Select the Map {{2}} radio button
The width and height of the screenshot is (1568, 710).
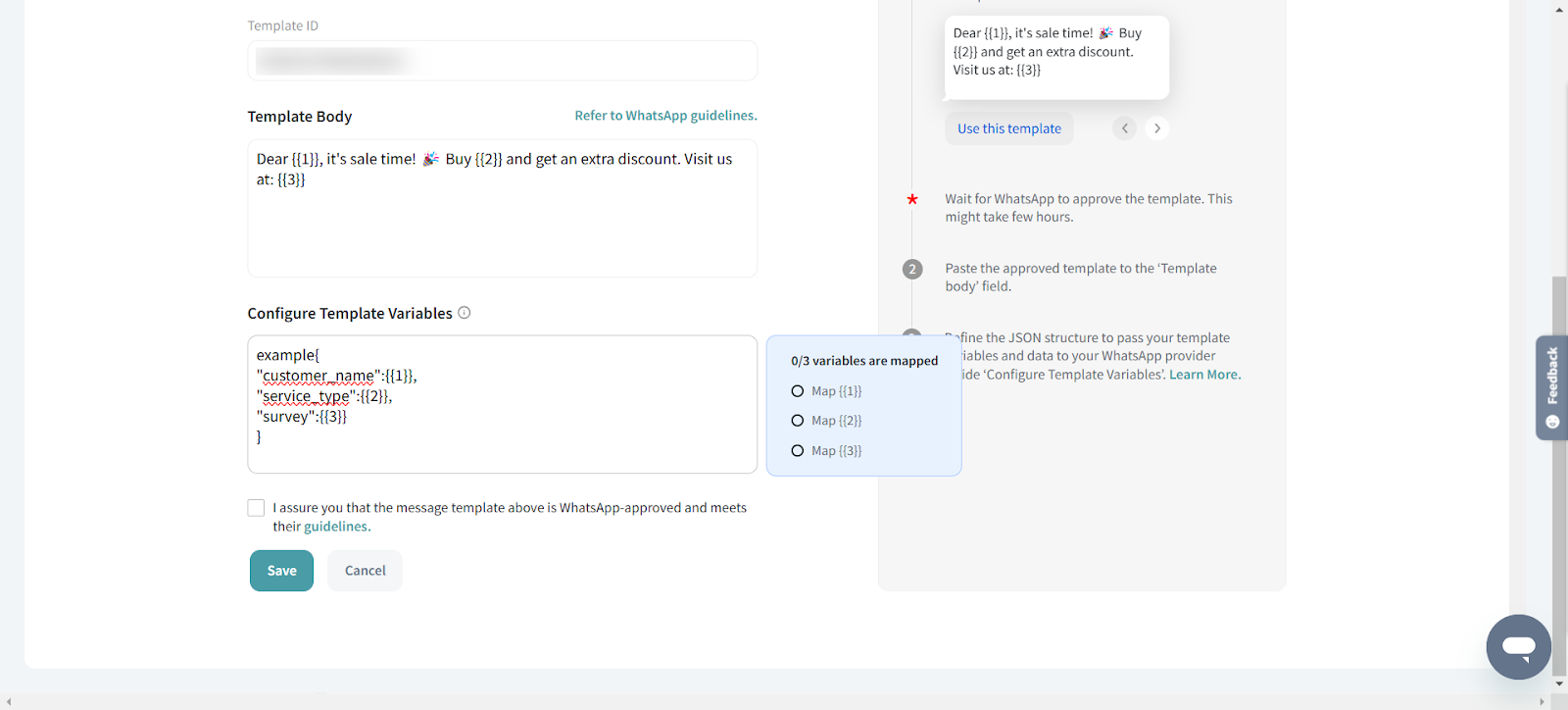pos(798,421)
